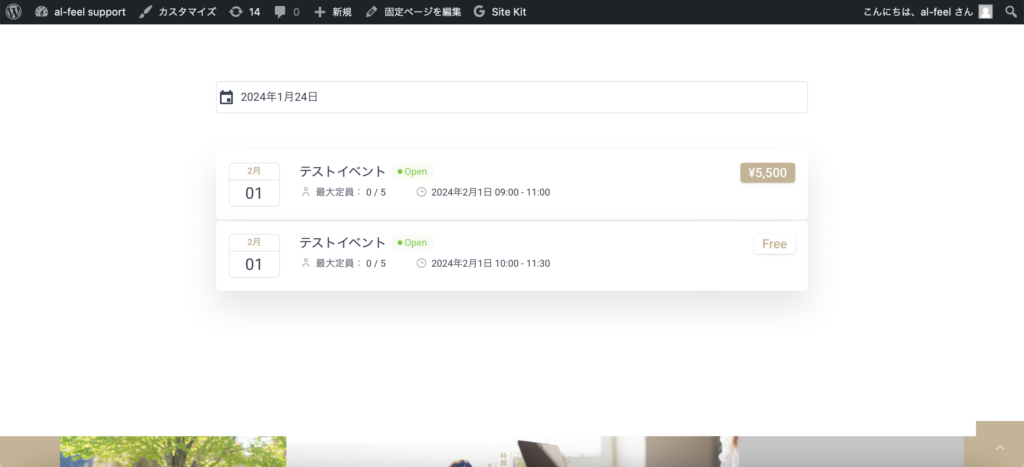Open the date picker showing 2024年1月24日
Screen dimensions: 1024x467
pos(511,97)
